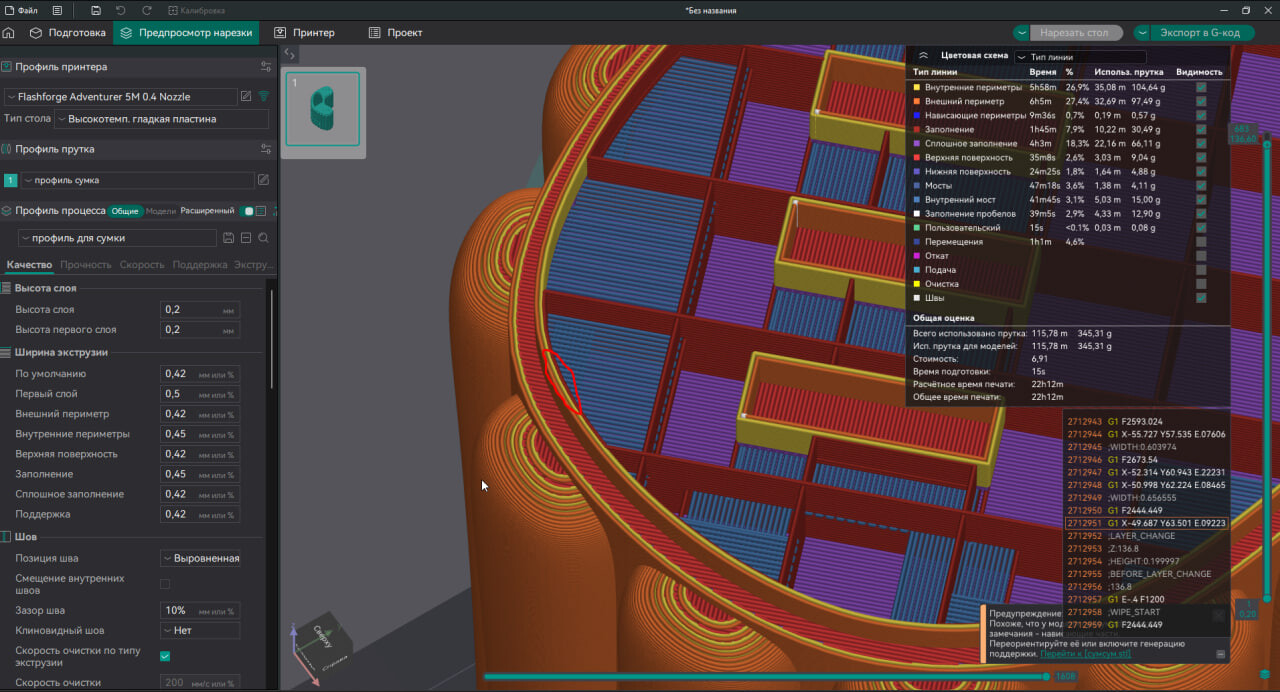The image size is (1280, 692).
Task: Open the 'Скорость' settings tab
Action: tap(141, 265)
